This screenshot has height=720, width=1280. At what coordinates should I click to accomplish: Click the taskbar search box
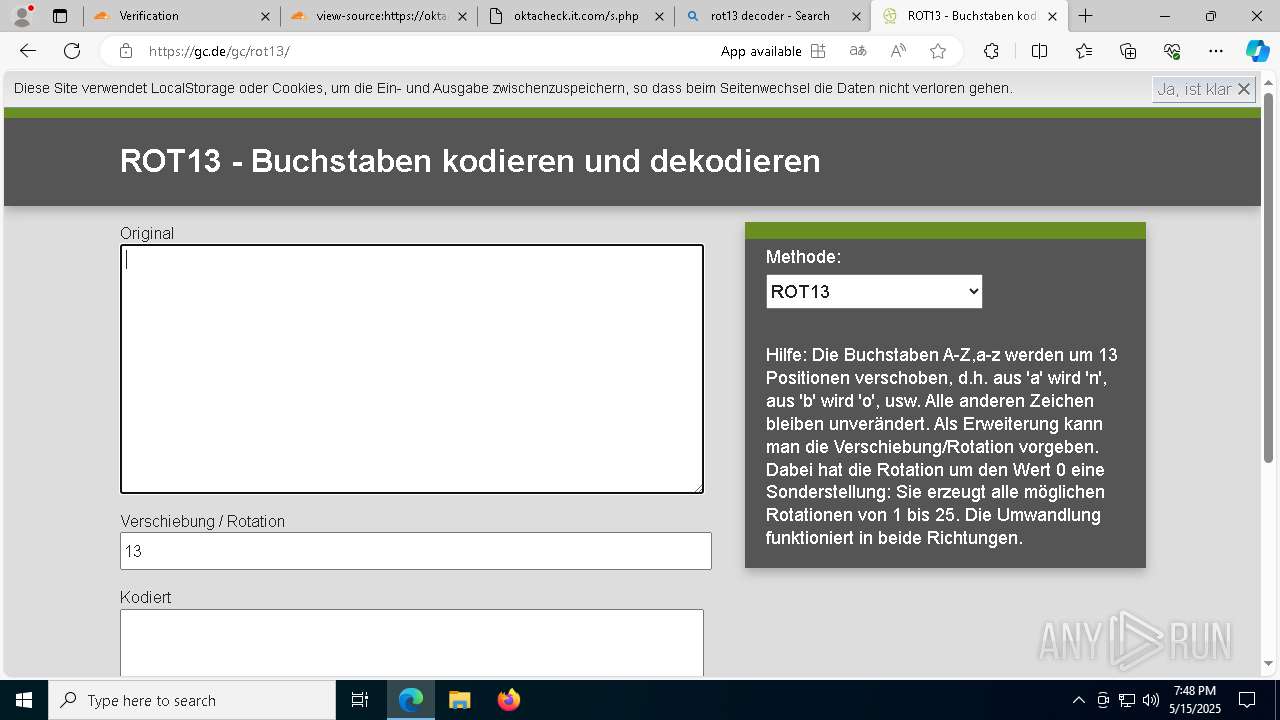click(x=192, y=700)
